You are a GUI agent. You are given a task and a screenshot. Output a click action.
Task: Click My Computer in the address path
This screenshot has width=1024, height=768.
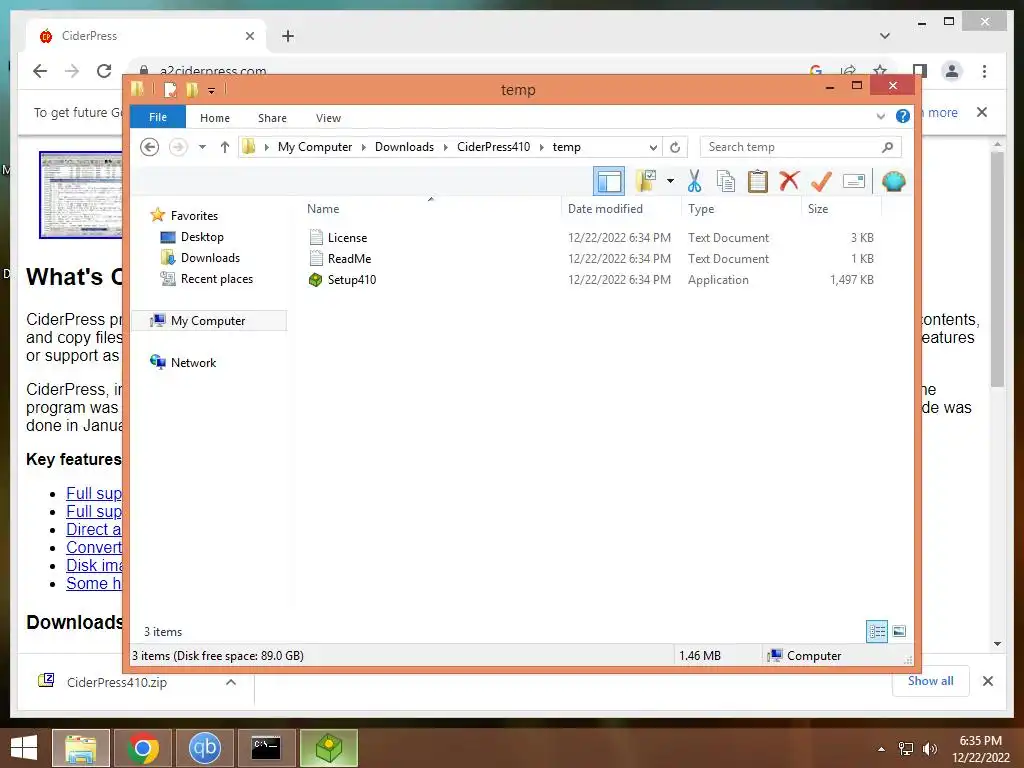point(315,147)
